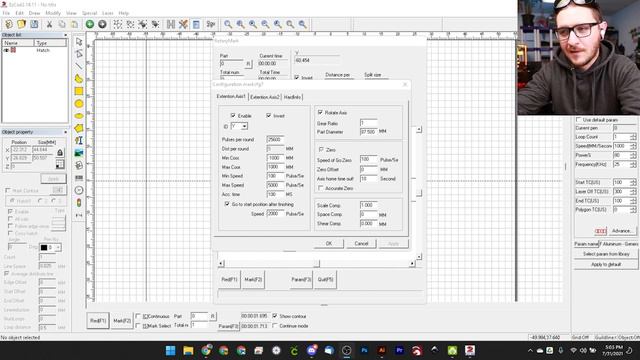Select the Vector file import tool

point(79,165)
